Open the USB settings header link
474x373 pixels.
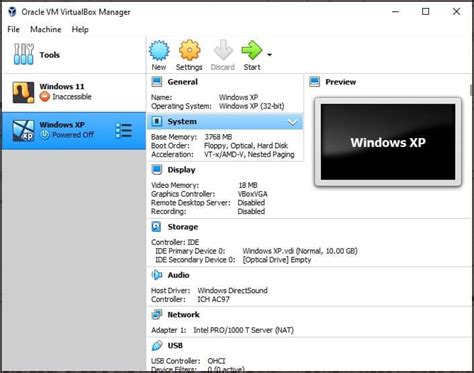(175, 345)
